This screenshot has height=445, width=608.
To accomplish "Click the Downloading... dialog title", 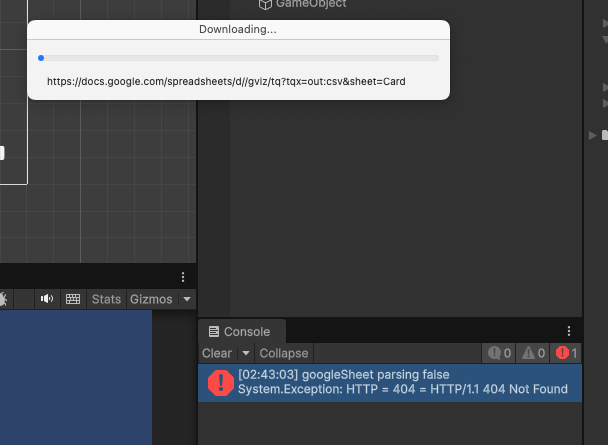I will click(238, 29).
